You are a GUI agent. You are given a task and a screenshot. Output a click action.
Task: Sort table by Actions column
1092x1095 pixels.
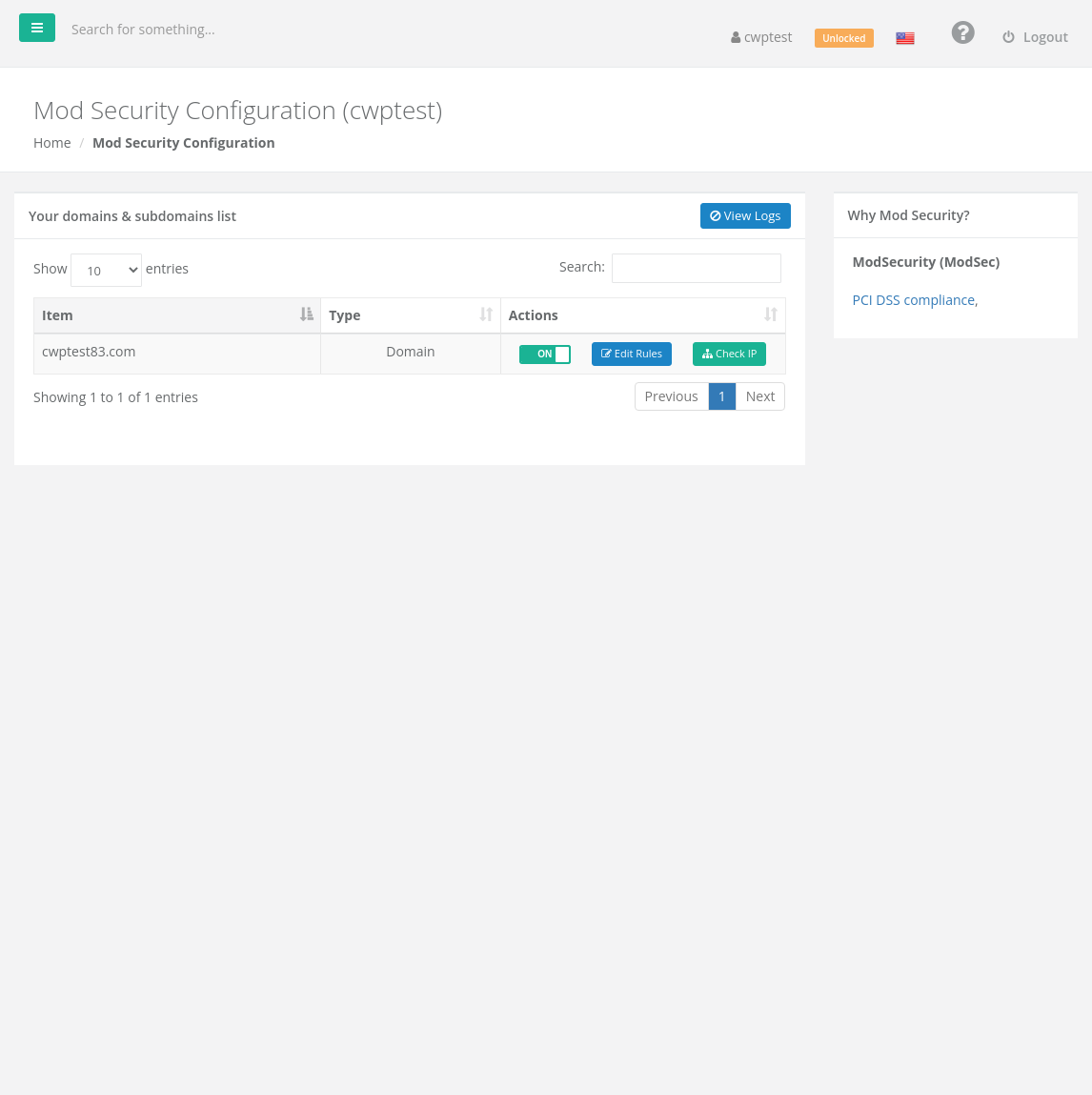643,315
